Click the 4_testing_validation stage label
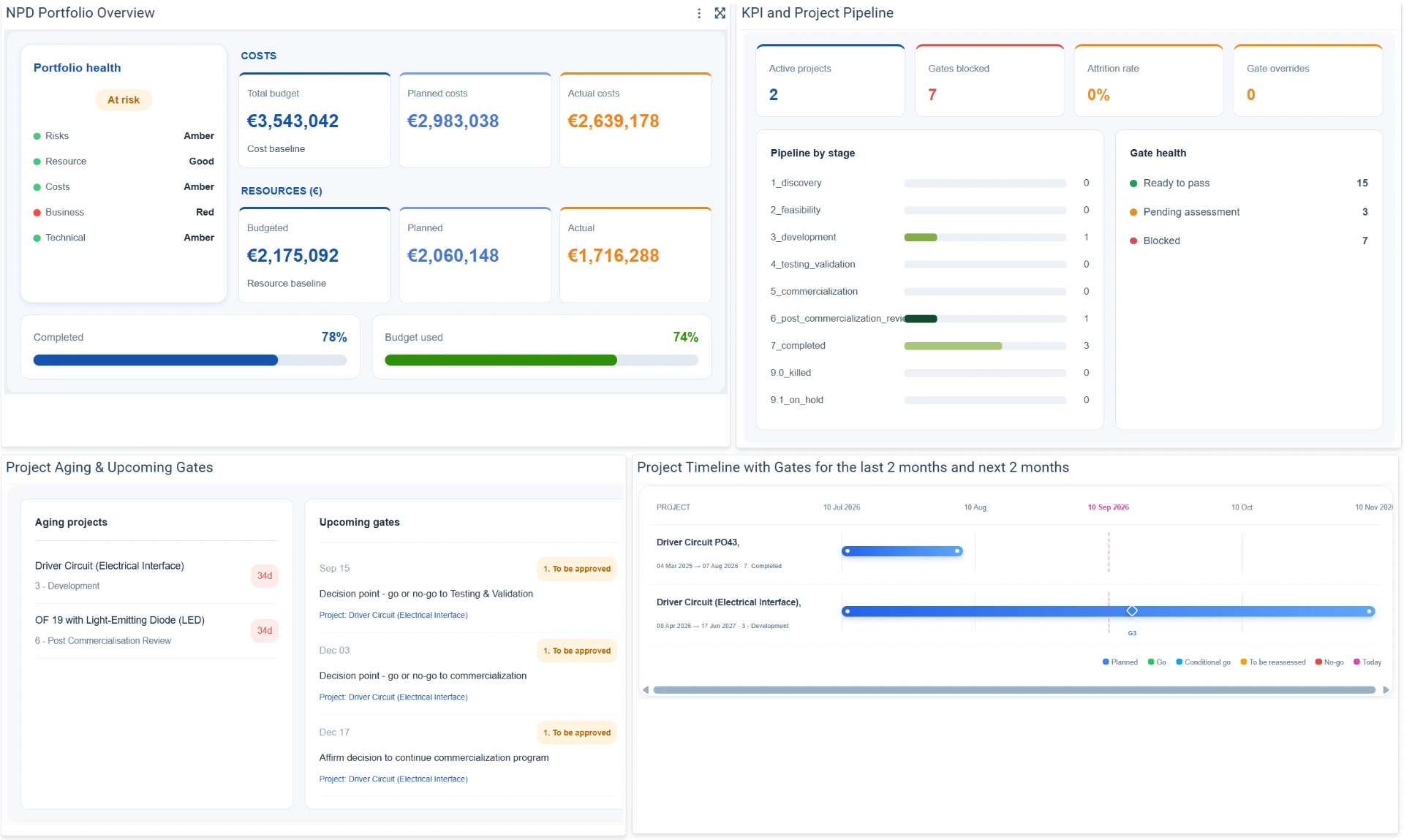The image size is (1404, 840). pos(812,265)
